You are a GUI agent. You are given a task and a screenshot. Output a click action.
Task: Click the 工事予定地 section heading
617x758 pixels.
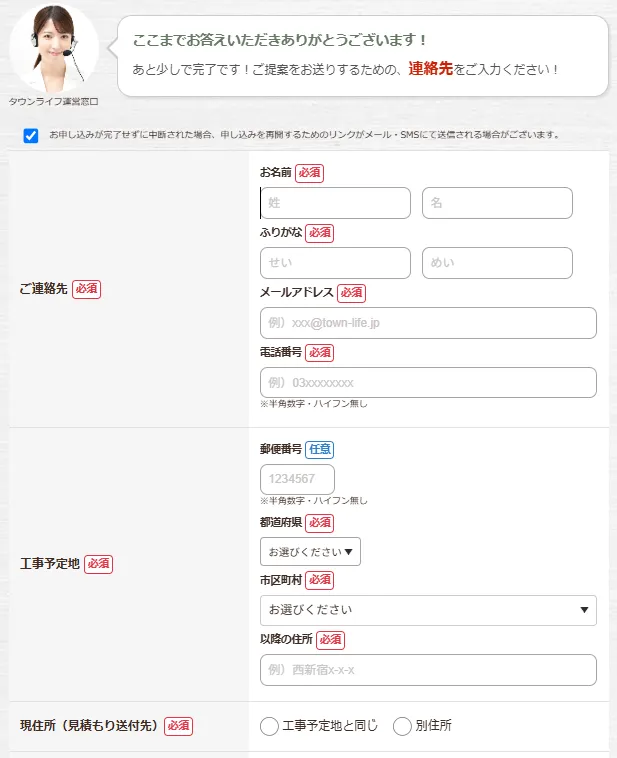pyautogui.click(x=49, y=564)
